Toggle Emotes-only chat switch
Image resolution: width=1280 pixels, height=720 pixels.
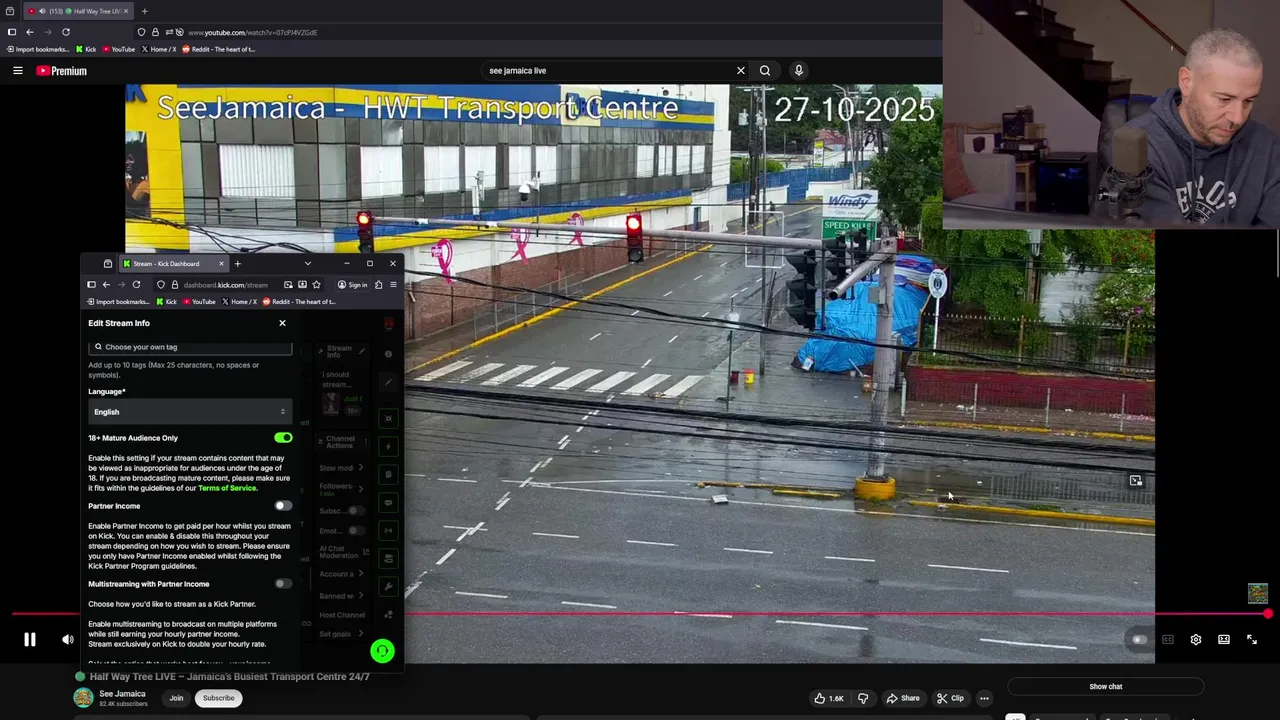[354, 531]
